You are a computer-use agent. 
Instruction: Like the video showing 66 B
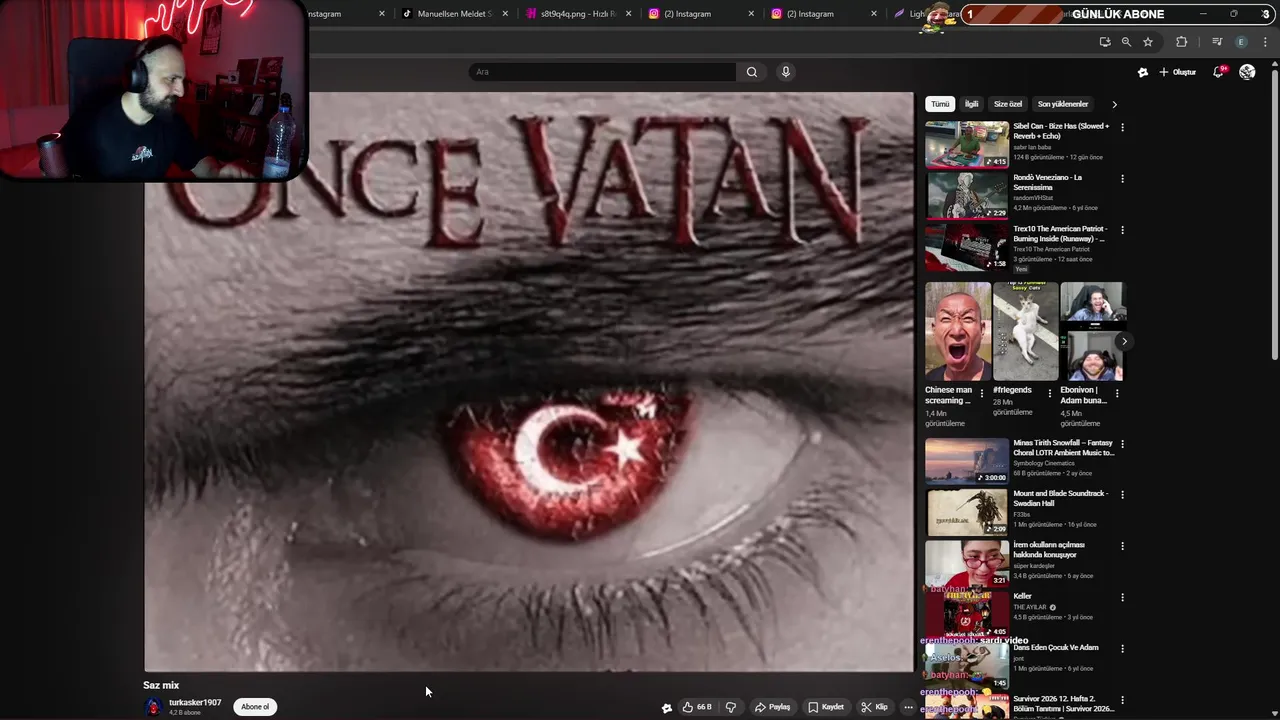[x=696, y=707]
